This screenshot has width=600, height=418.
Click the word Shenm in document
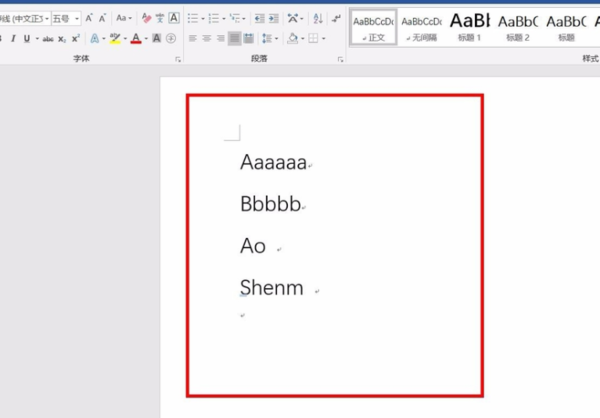pos(271,287)
